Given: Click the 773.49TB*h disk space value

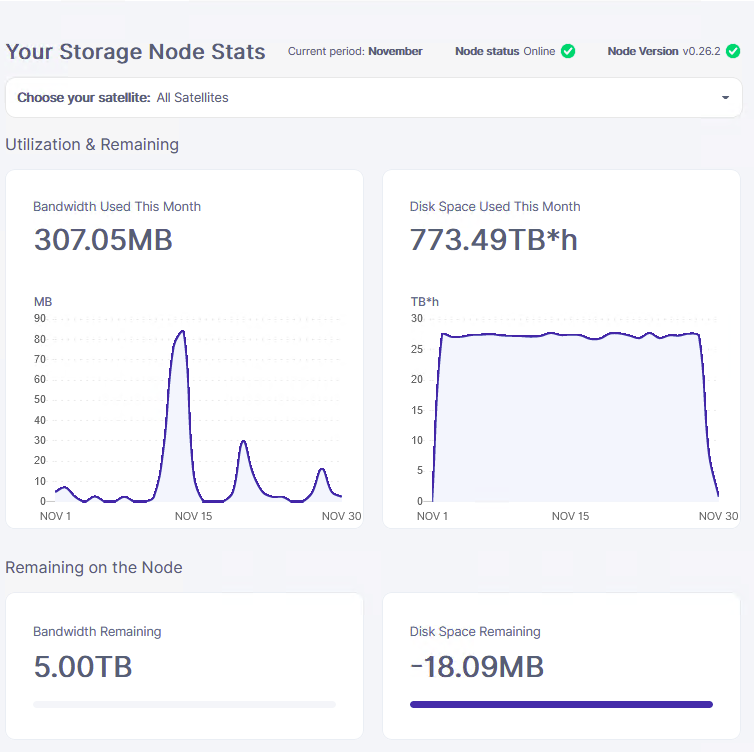Looking at the screenshot, I should pyautogui.click(x=493, y=240).
